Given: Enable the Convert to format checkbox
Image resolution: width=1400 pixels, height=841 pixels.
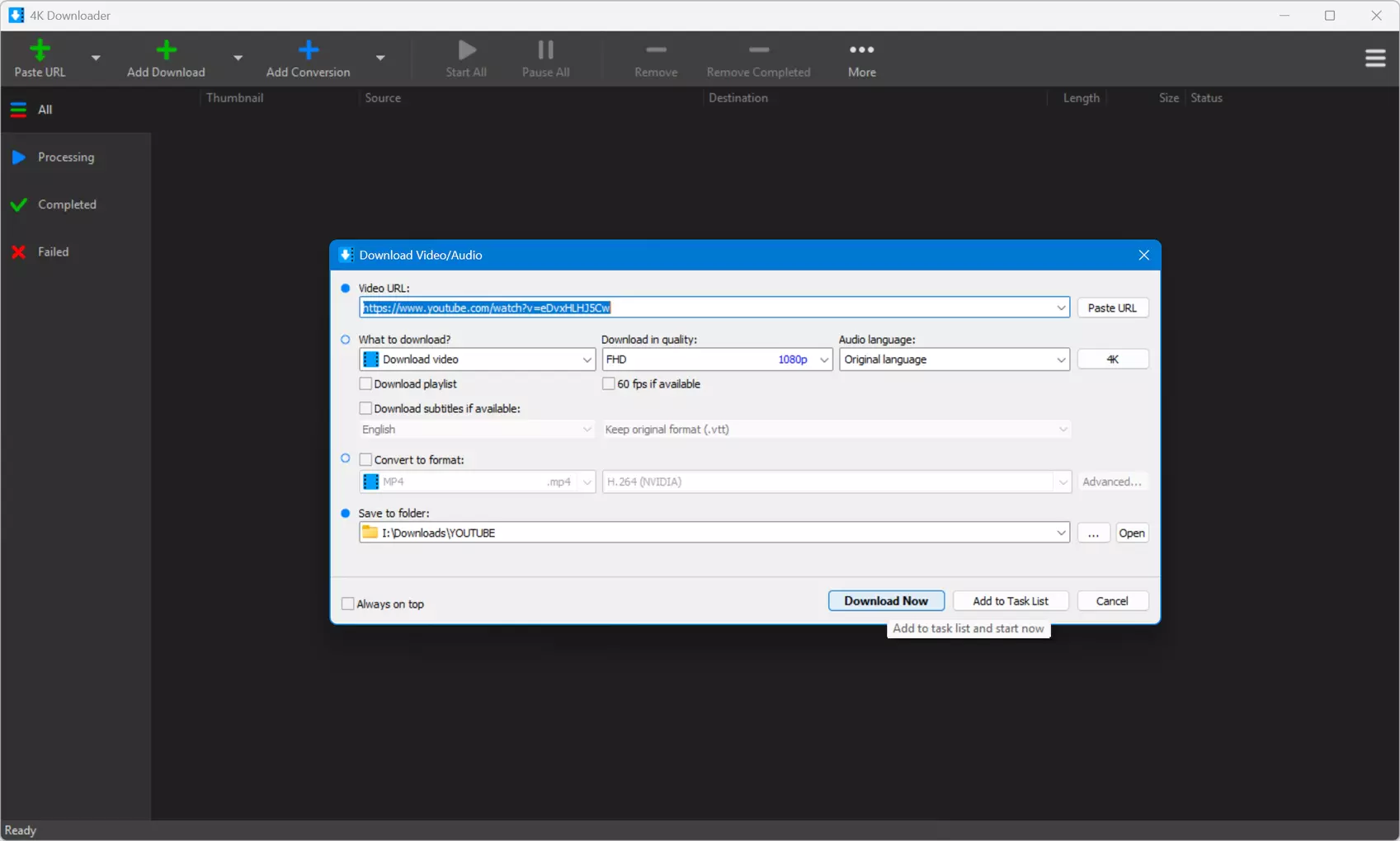Looking at the screenshot, I should click(365, 460).
